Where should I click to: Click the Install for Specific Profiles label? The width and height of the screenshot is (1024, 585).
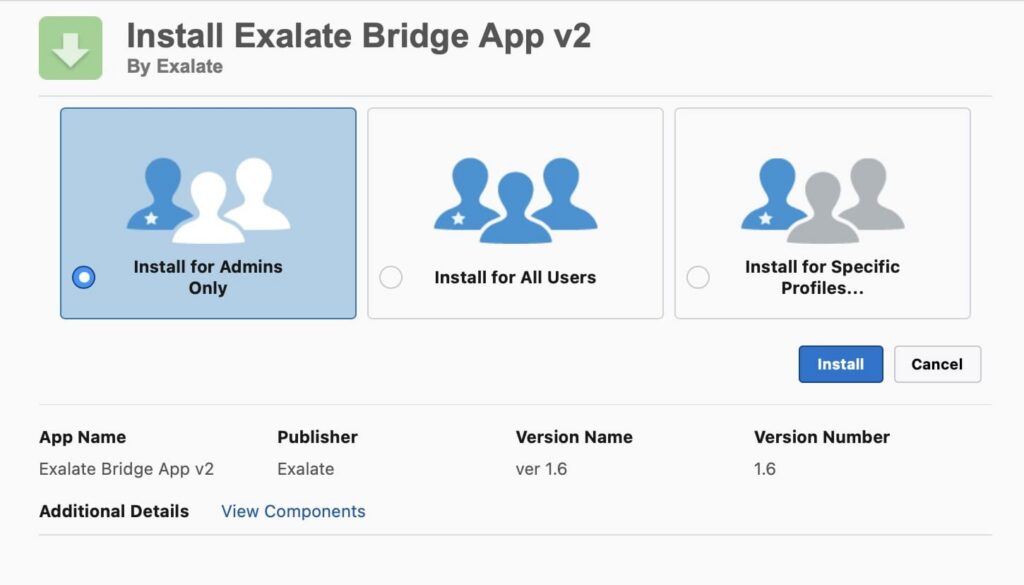[822, 277]
